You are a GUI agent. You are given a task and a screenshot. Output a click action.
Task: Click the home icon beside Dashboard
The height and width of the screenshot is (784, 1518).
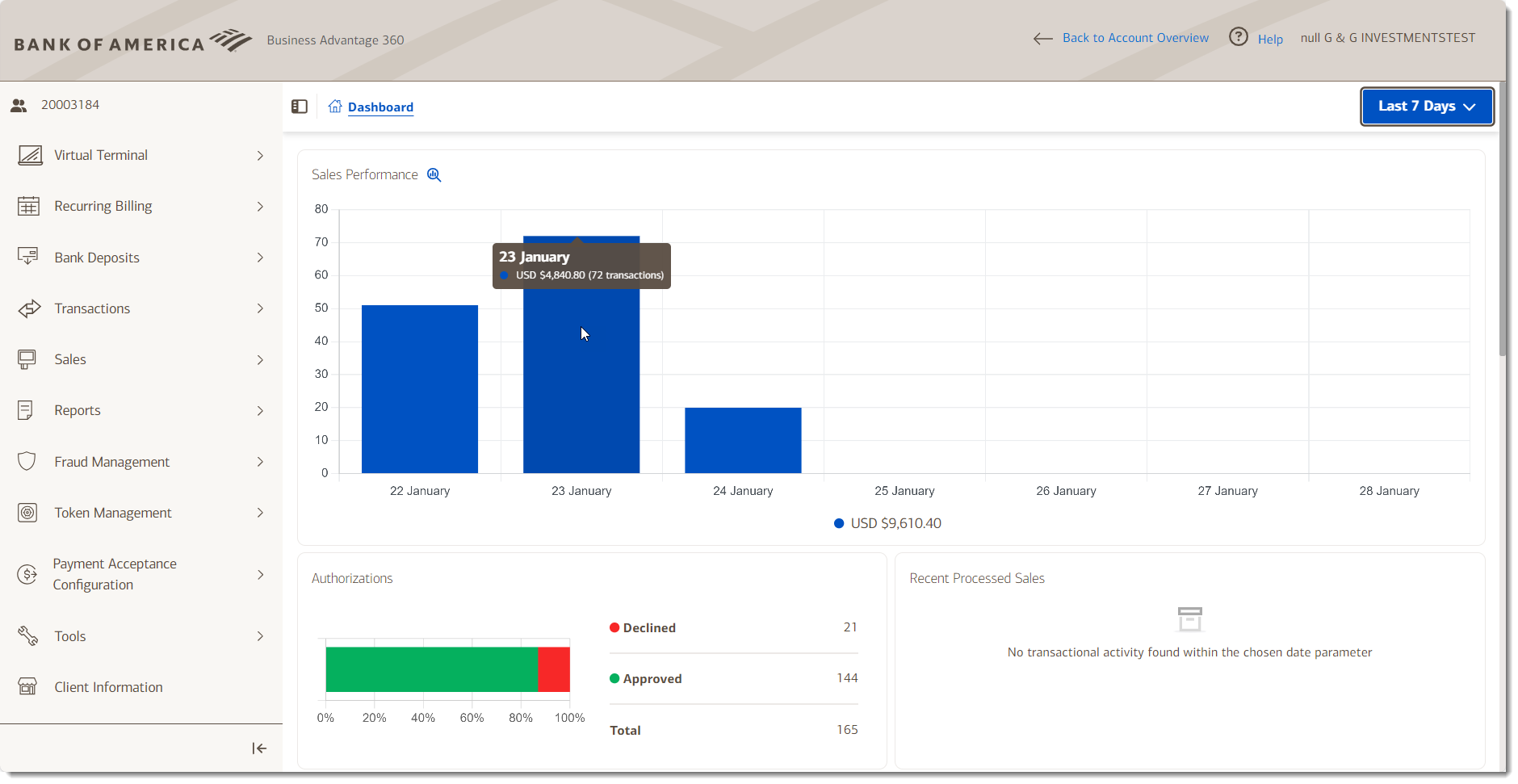[x=335, y=106]
